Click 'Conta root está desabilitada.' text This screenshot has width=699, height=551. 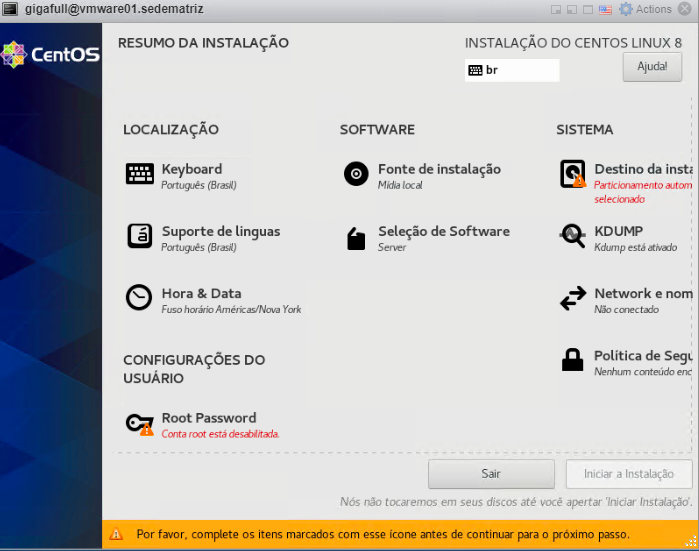[220, 434]
